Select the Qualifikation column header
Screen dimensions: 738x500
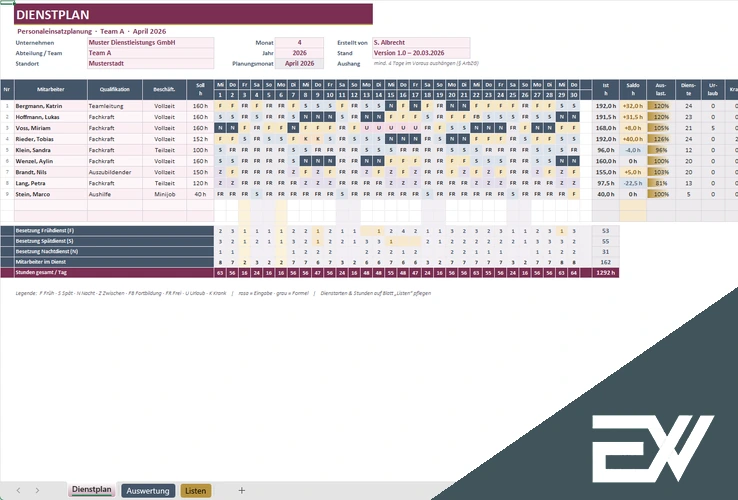(115, 89)
